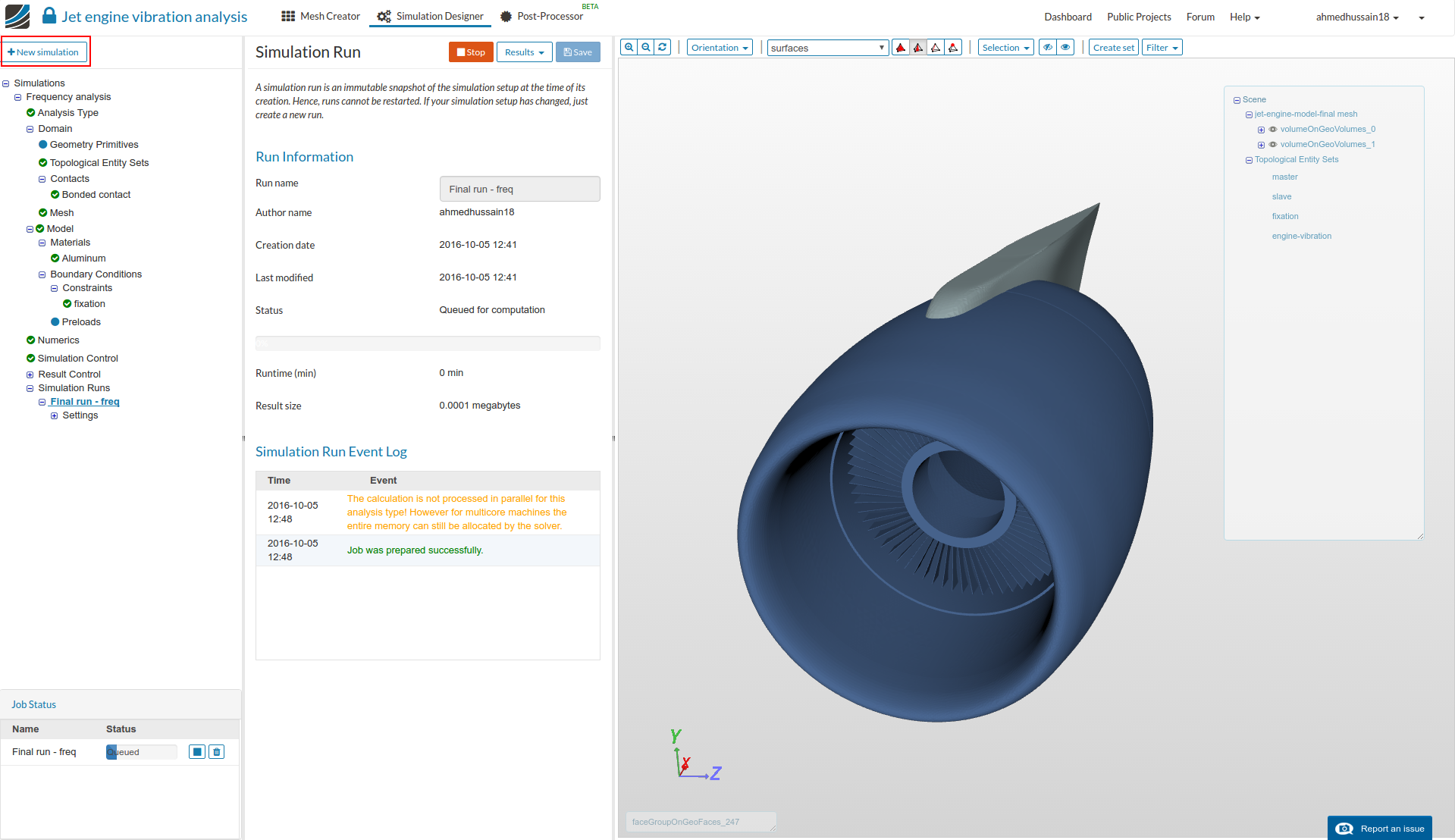Click the Report an issue button
The height and width of the screenshot is (840, 1455).
pos(1379,828)
